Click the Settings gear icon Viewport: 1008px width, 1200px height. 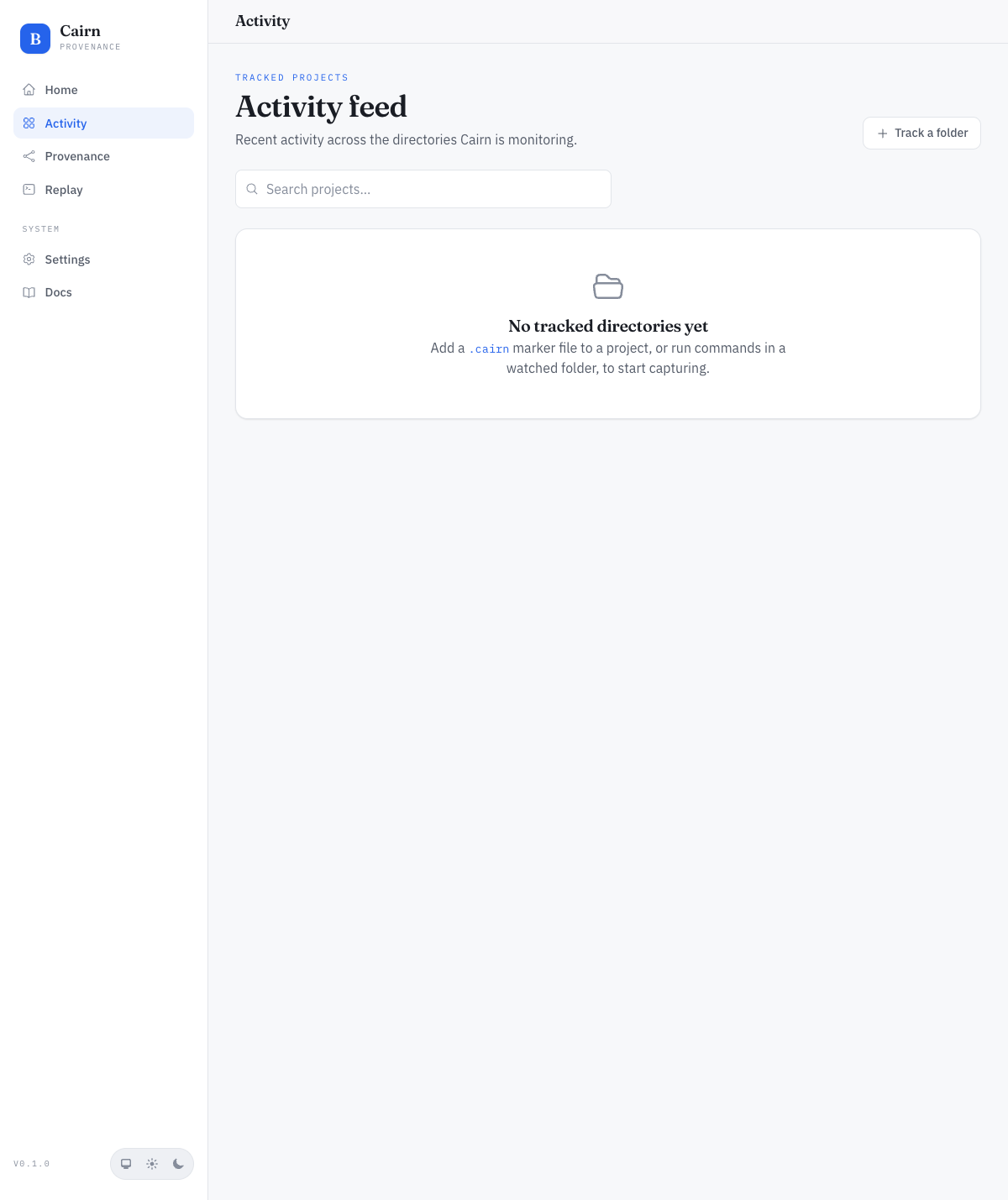[x=29, y=259]
